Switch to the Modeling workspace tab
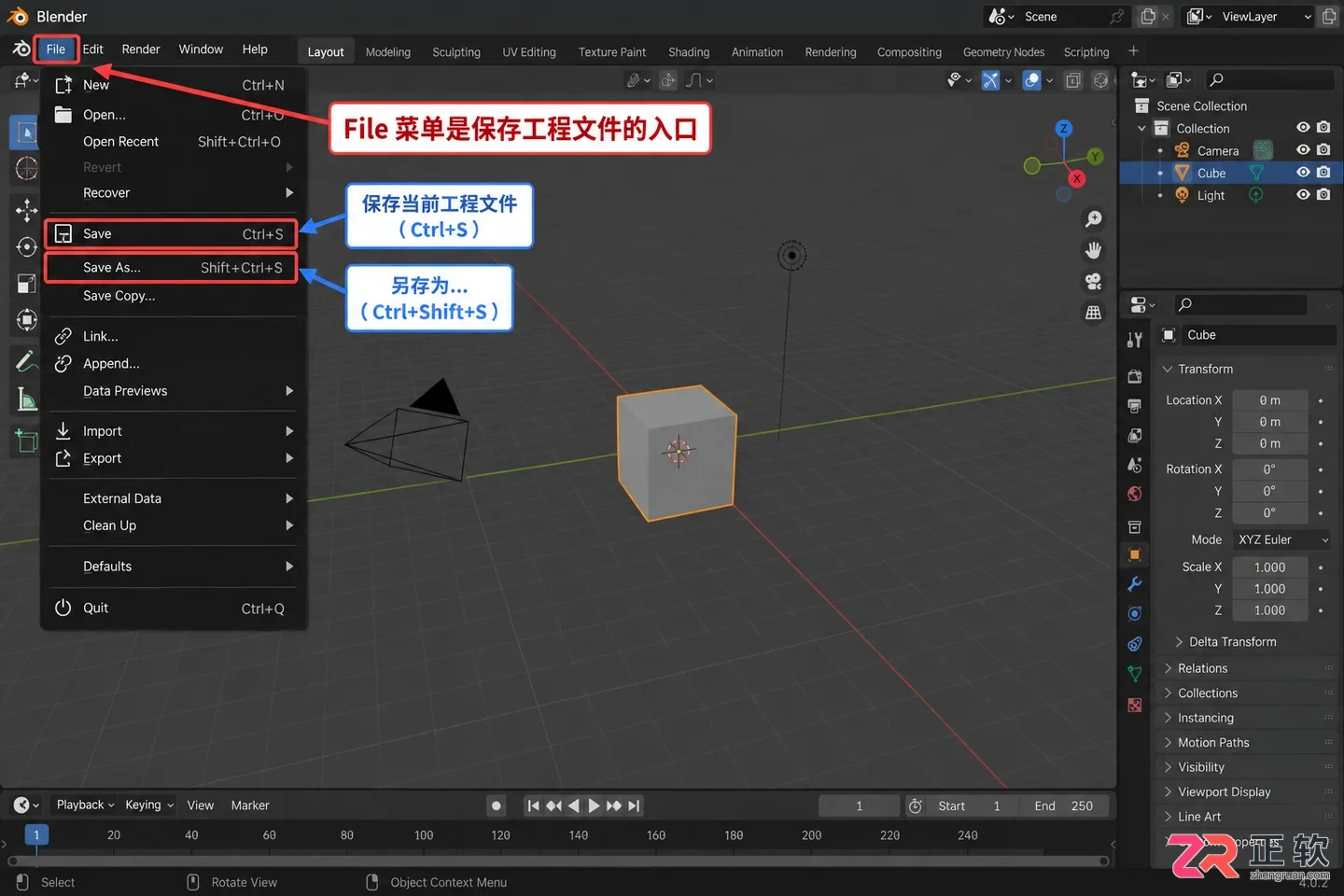1344x896 pixels. tap(388, 52)
